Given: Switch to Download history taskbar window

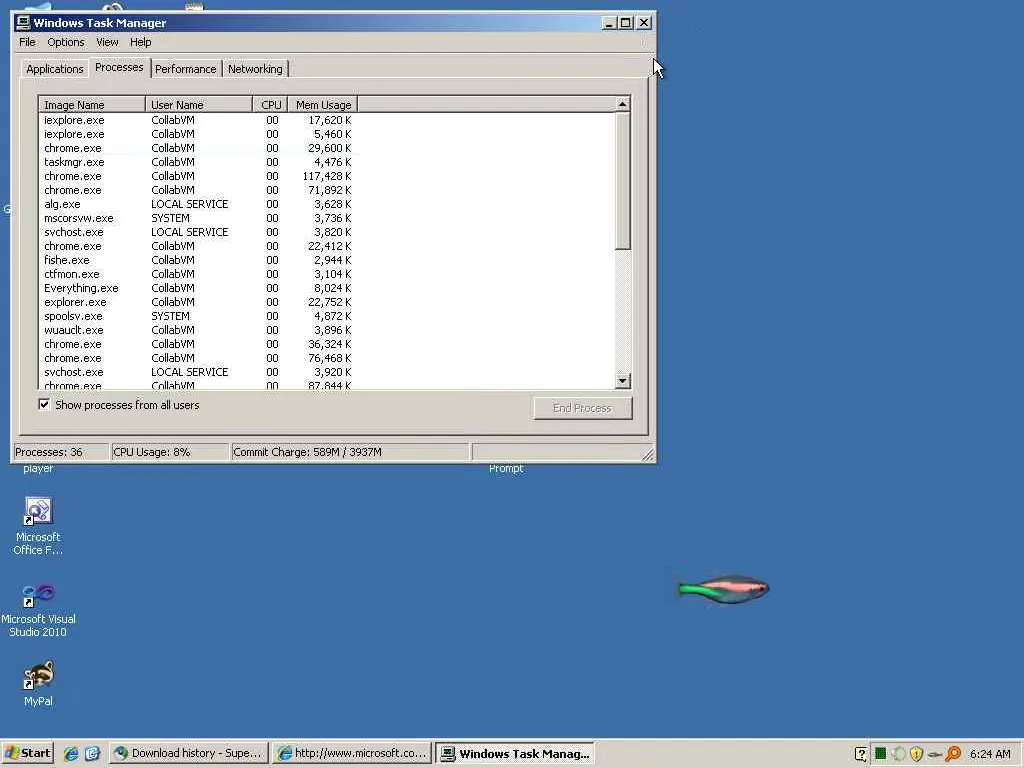Looking at the screenshot, I should (x=188, y=753).
